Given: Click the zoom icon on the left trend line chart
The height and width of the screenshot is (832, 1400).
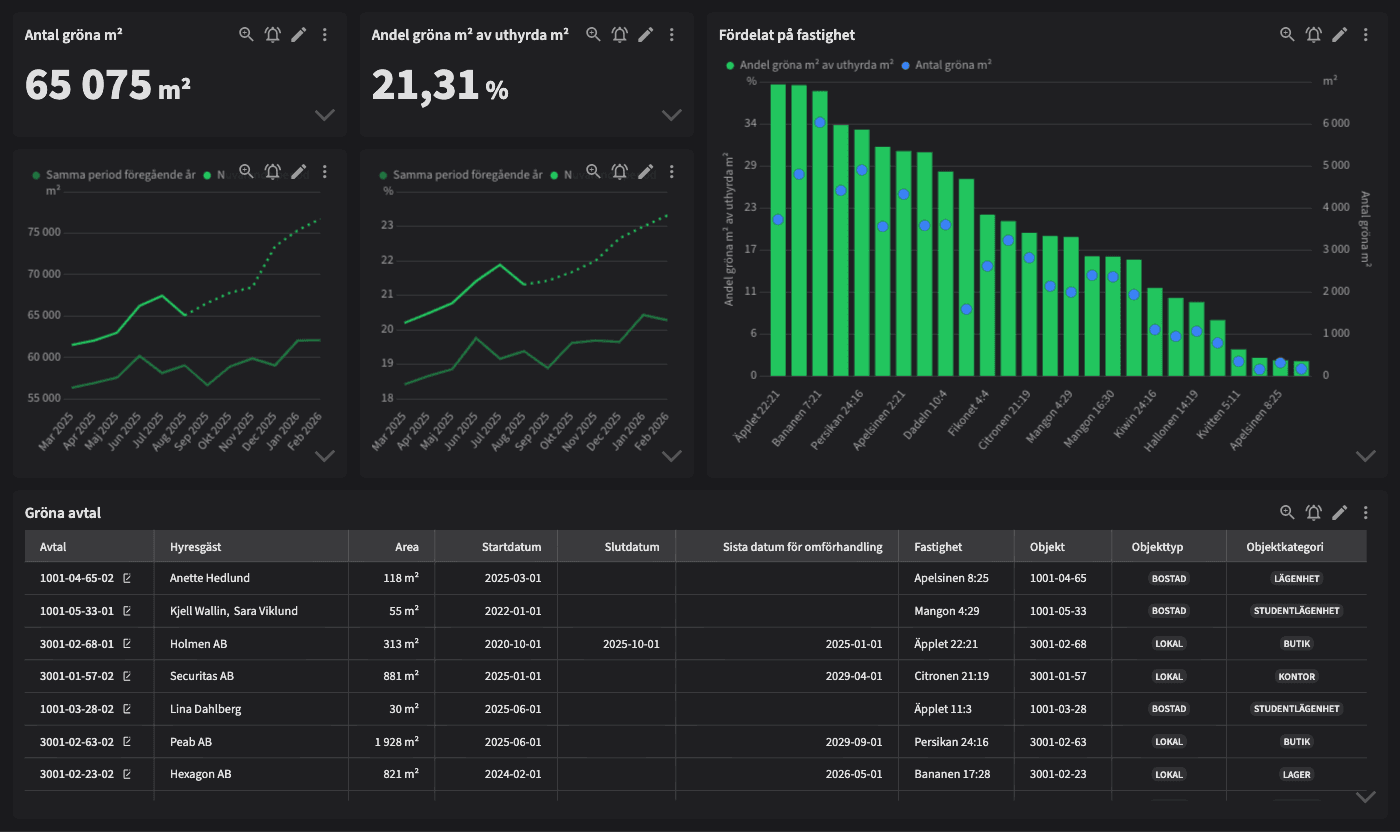Looking at the screenshot, I should (246, 171).
